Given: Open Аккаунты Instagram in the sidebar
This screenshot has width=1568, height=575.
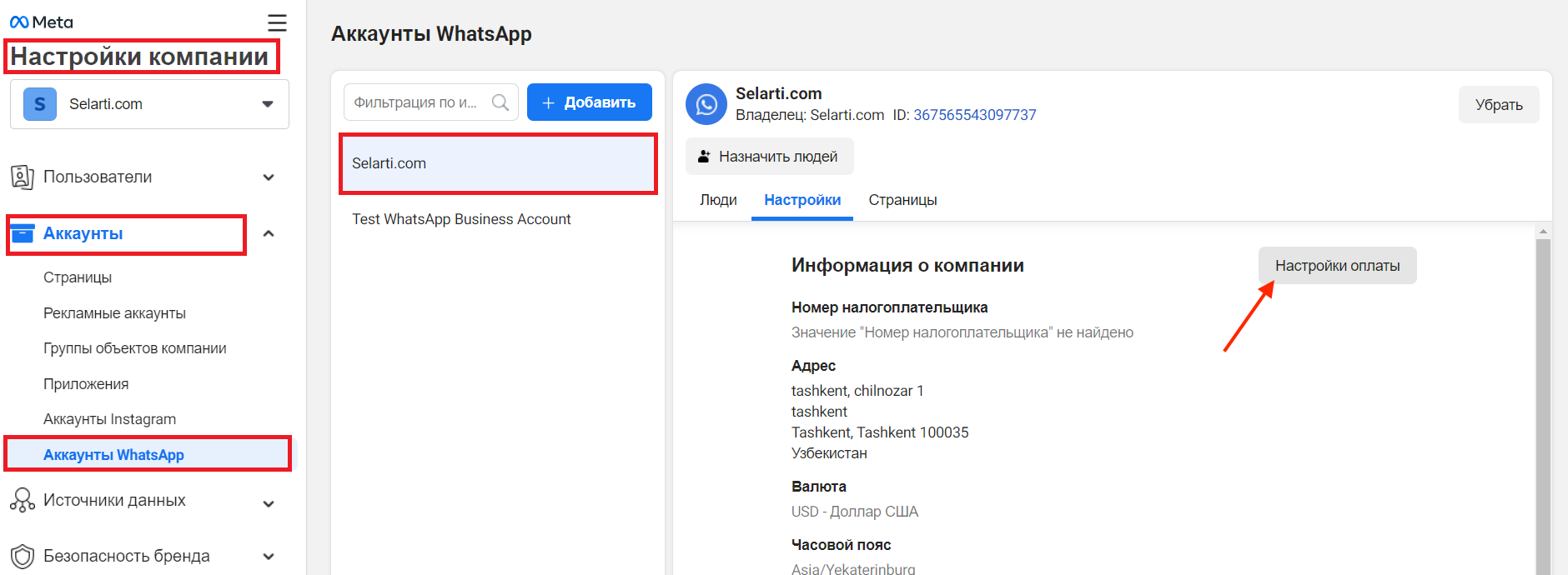Looking at the screenshot, I should click(109, 419).
